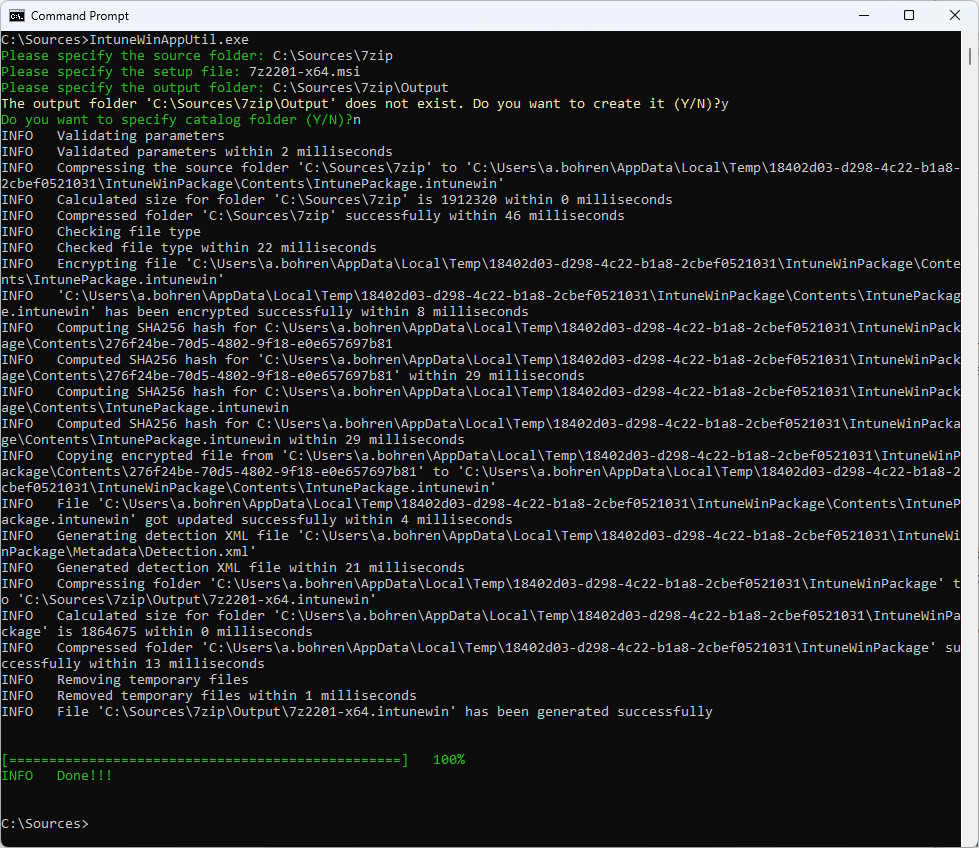Click the Command Prompt icon in title bar
The image size is (979, 848).
point(16,16)
